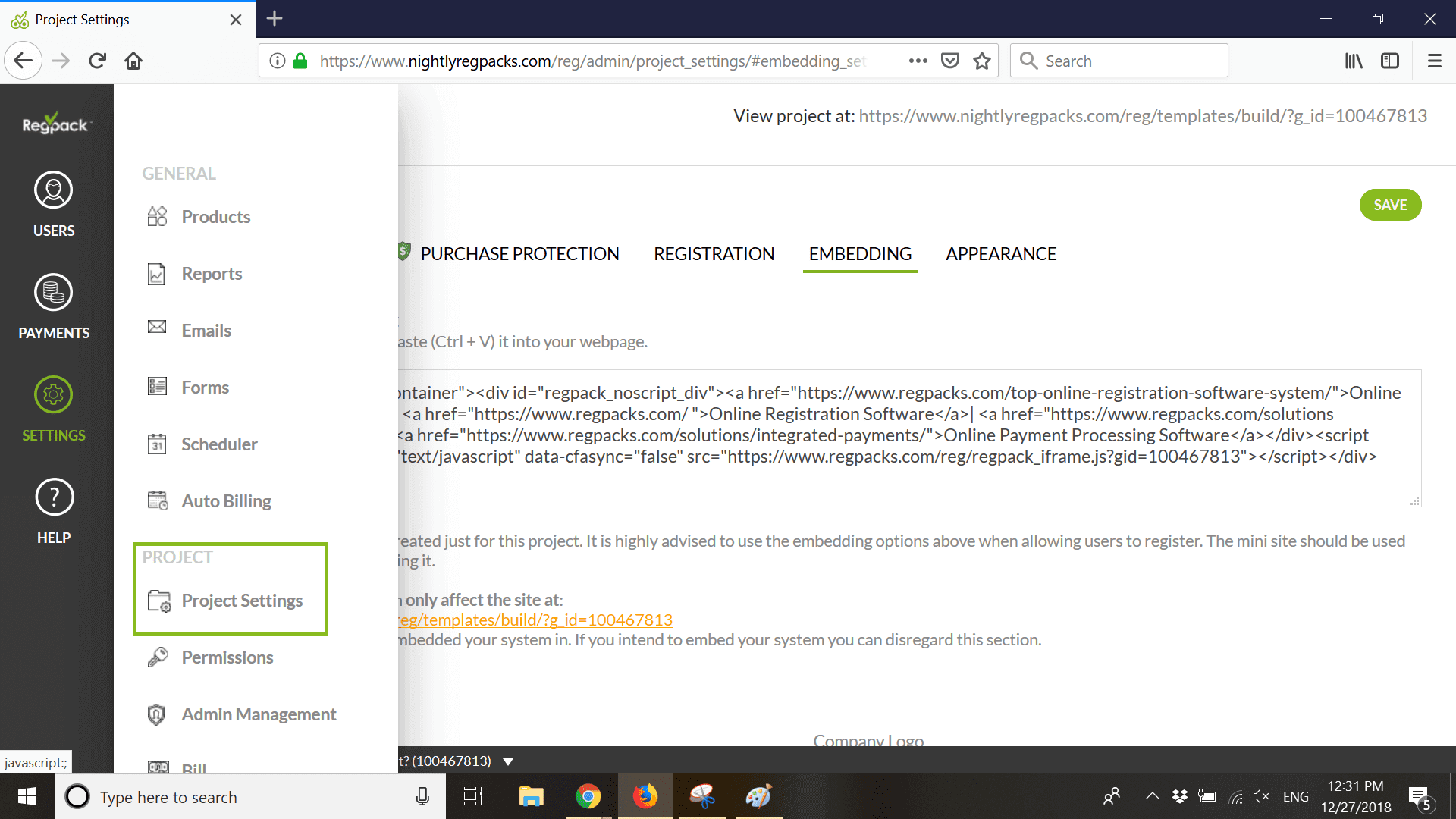This screenshot has height=819, width=1456.
Task: Open the Help question mark icon
Action: click(x=54, y=497)
